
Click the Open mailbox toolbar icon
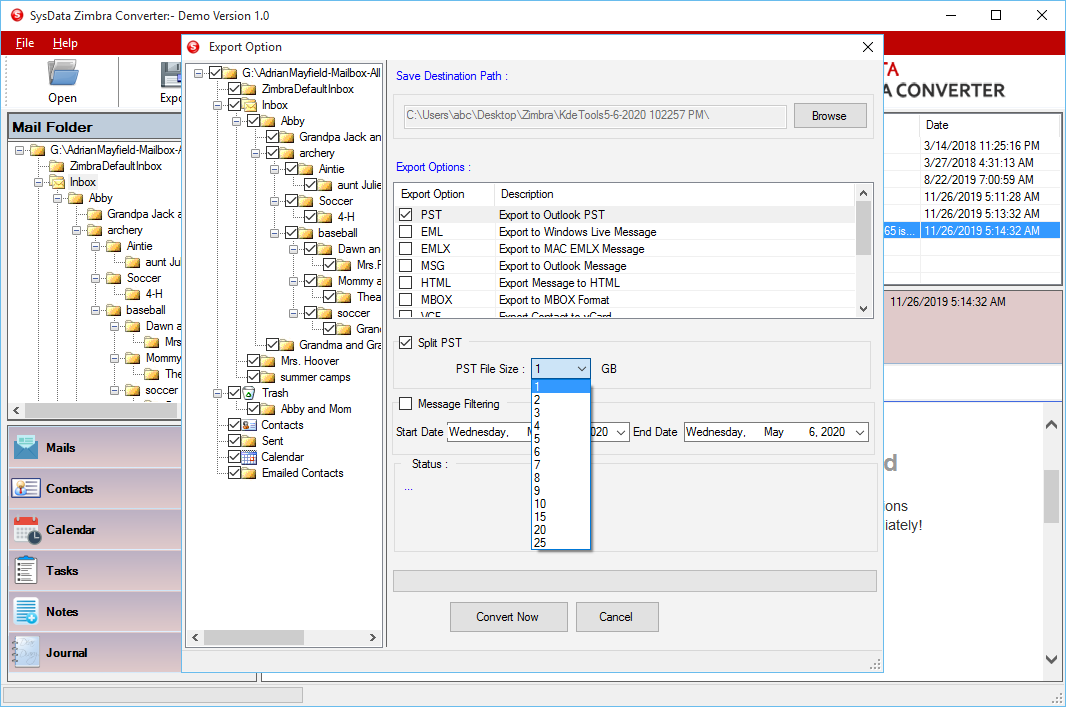(x=62, y=72)
